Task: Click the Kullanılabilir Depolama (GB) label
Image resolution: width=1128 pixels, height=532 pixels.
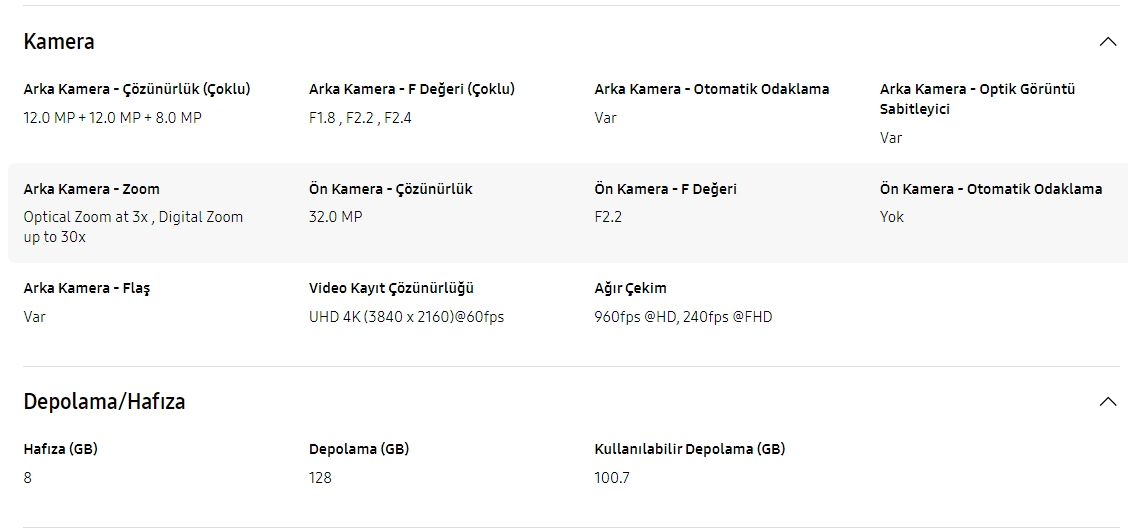Action: 690,449
